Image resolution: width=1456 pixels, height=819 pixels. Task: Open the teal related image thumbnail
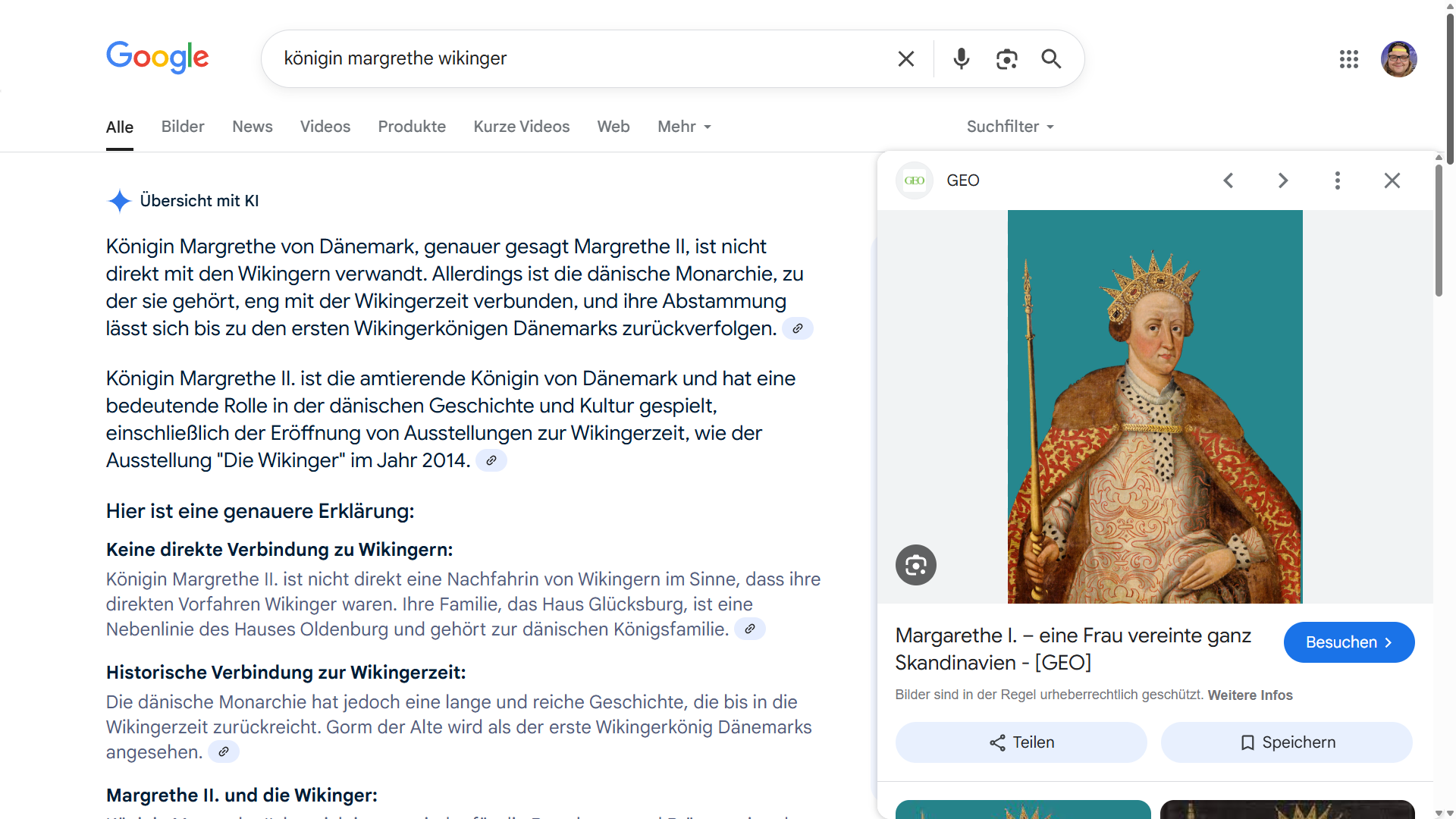[1023, 810]
